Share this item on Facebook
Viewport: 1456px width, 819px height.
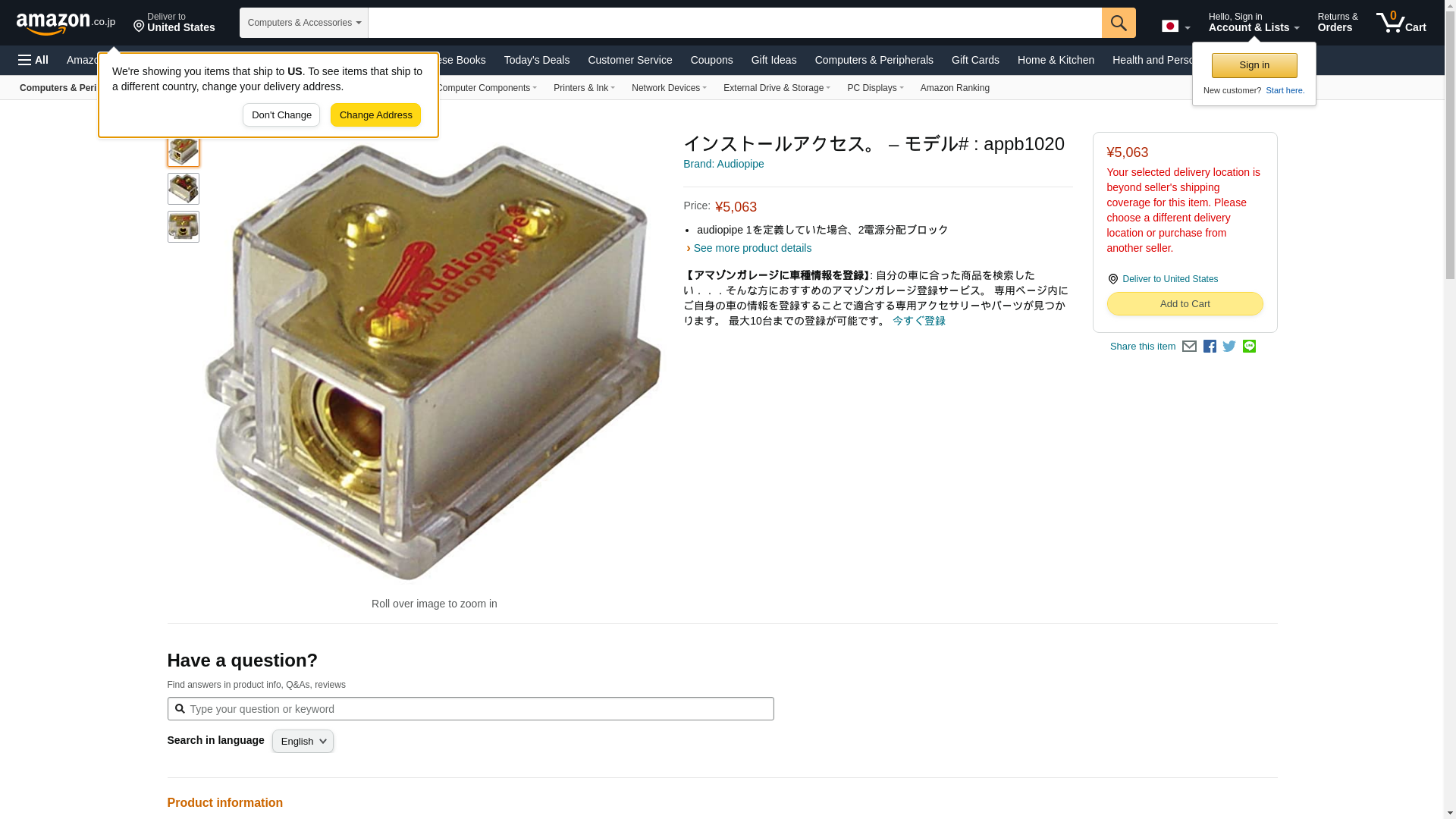click(1210, 347)
